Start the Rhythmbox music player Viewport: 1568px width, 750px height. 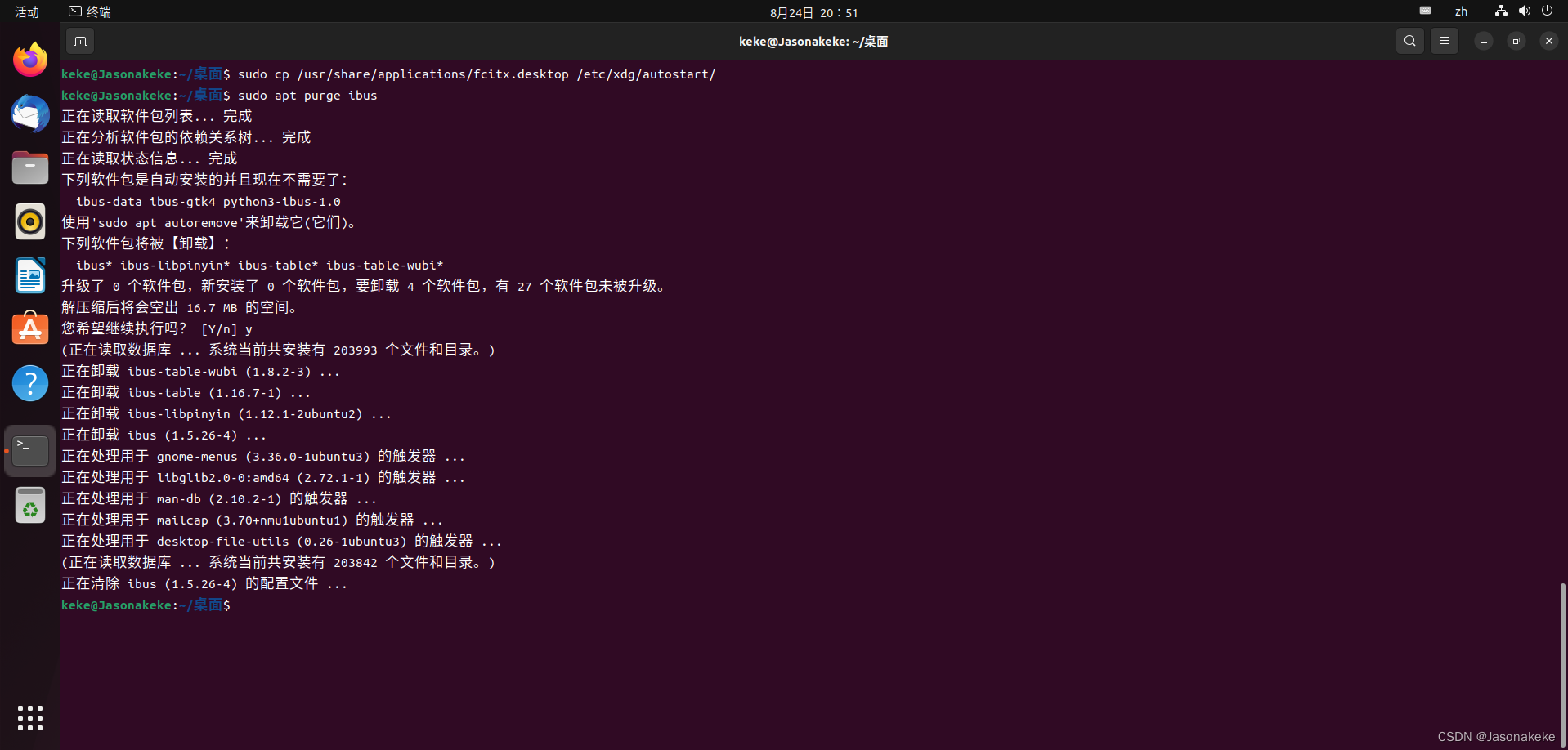(x=29, y=221)
